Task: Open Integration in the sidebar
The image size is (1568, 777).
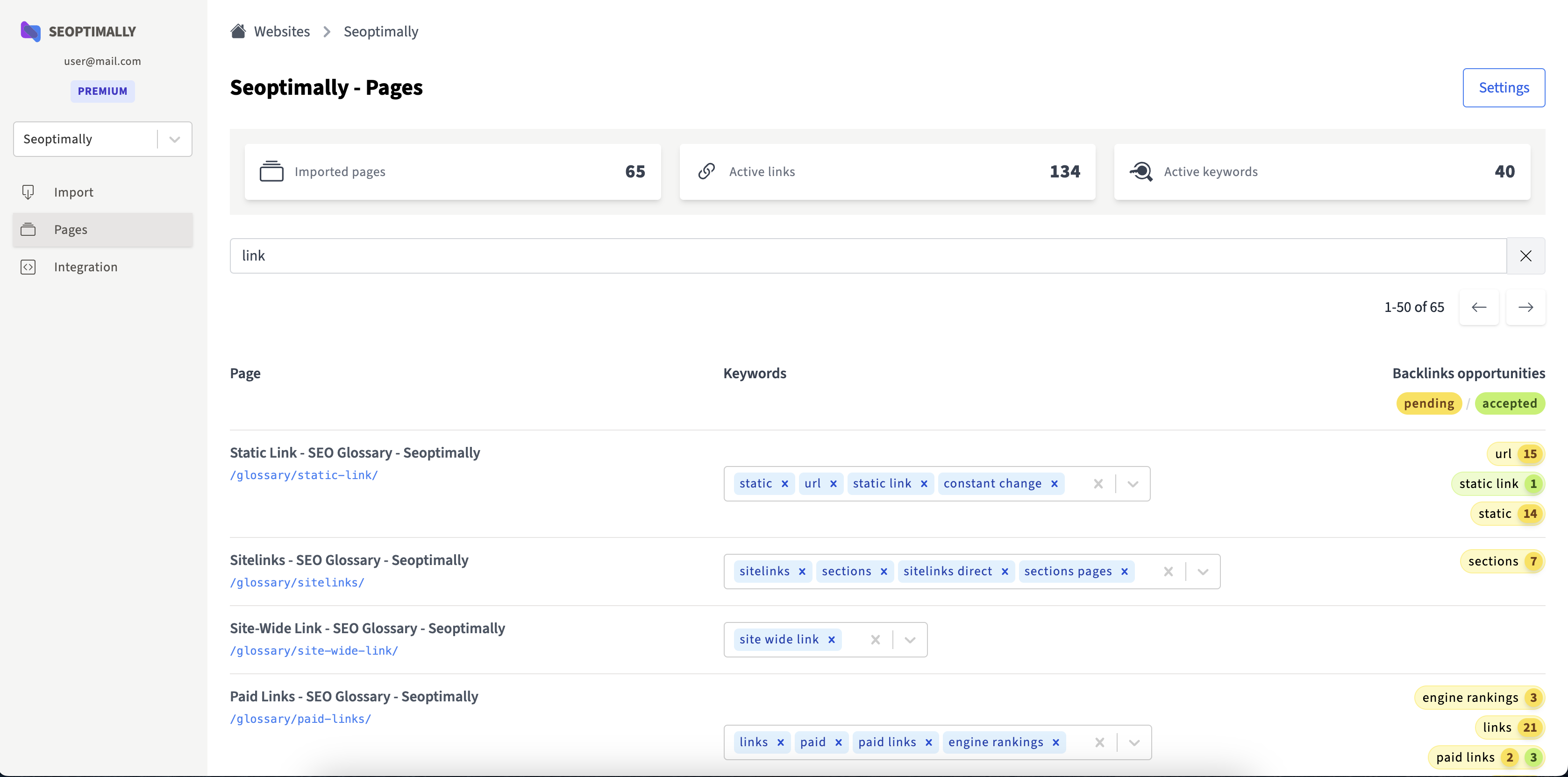Action: point(85,267)
